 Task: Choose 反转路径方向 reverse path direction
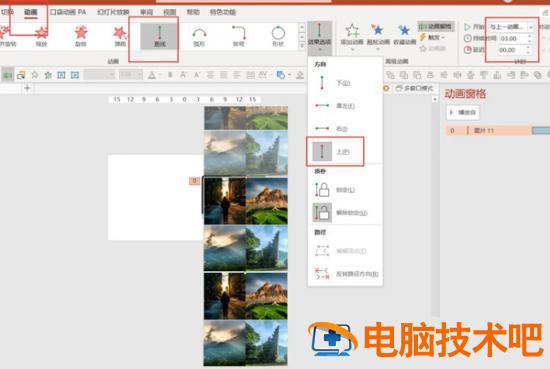[x=345, y=274]
